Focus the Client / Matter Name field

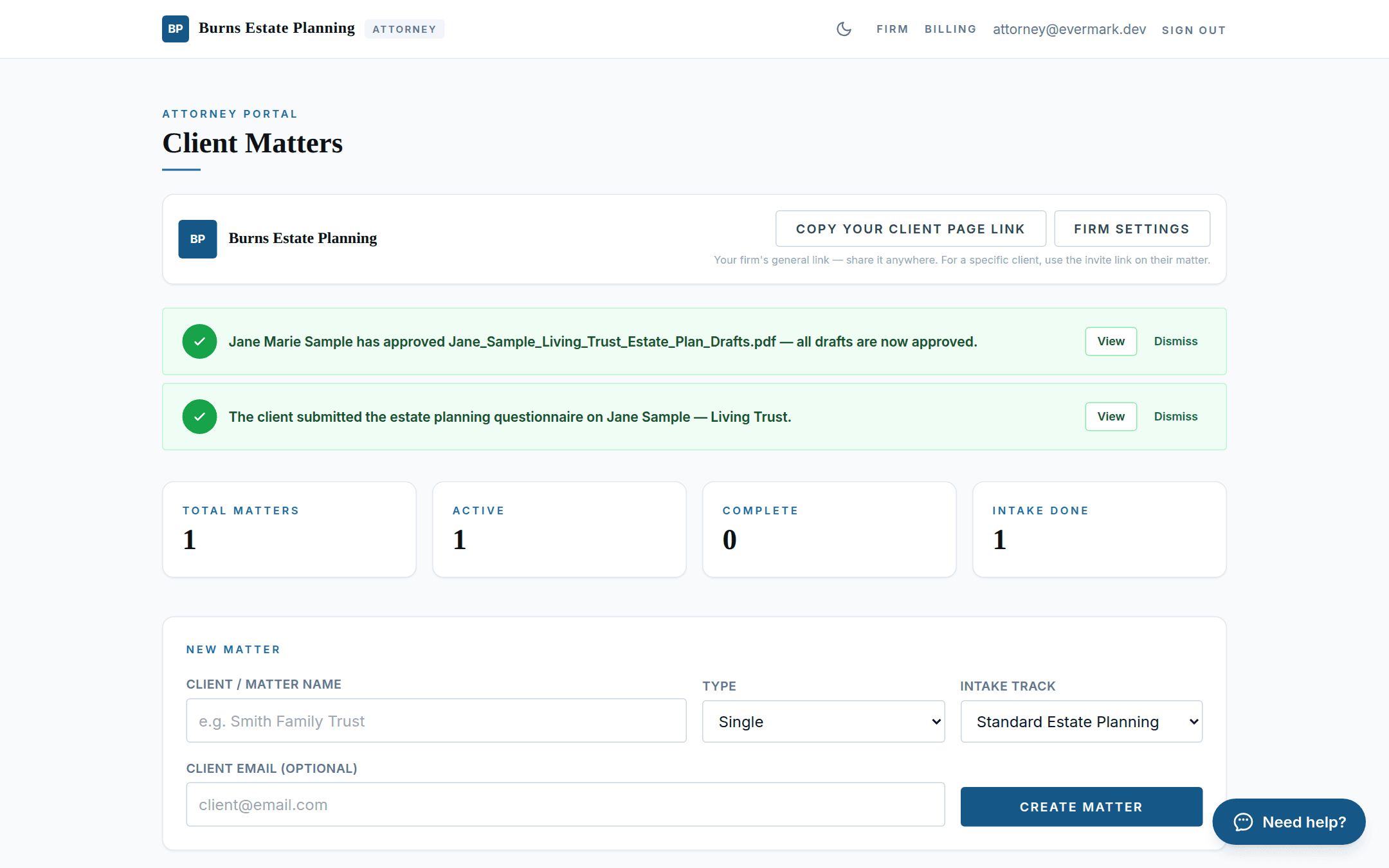click(436, 721)
